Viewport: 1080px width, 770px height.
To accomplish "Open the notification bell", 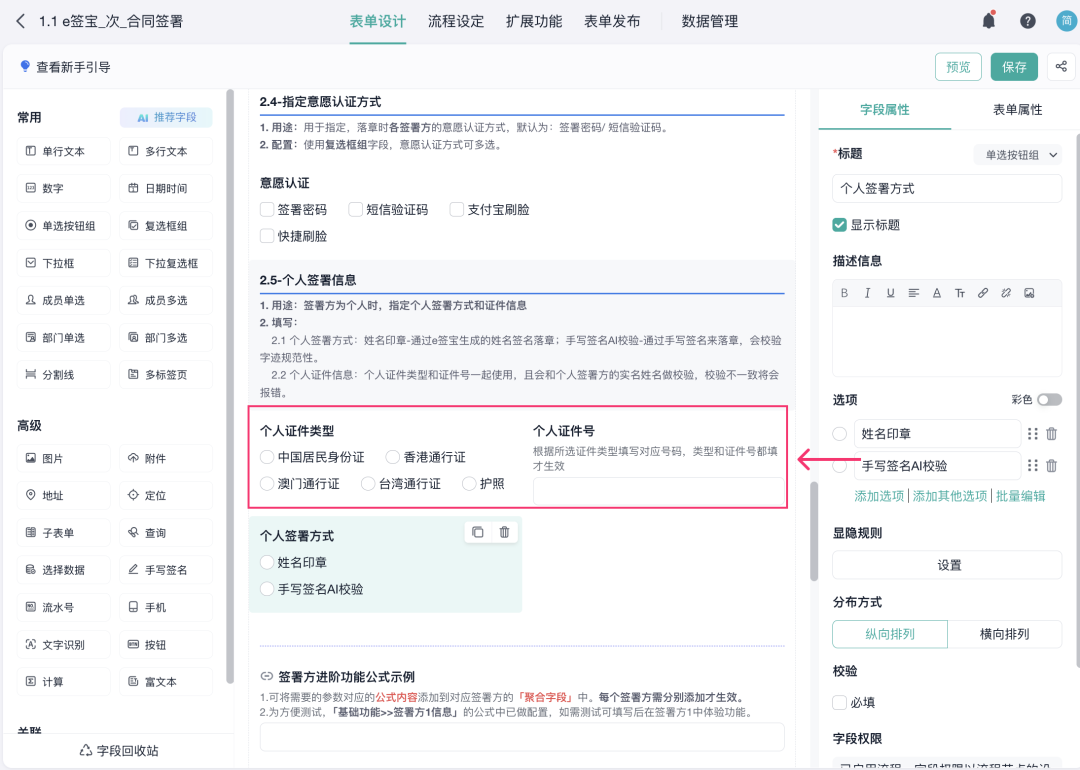I will tap(988, 21).
